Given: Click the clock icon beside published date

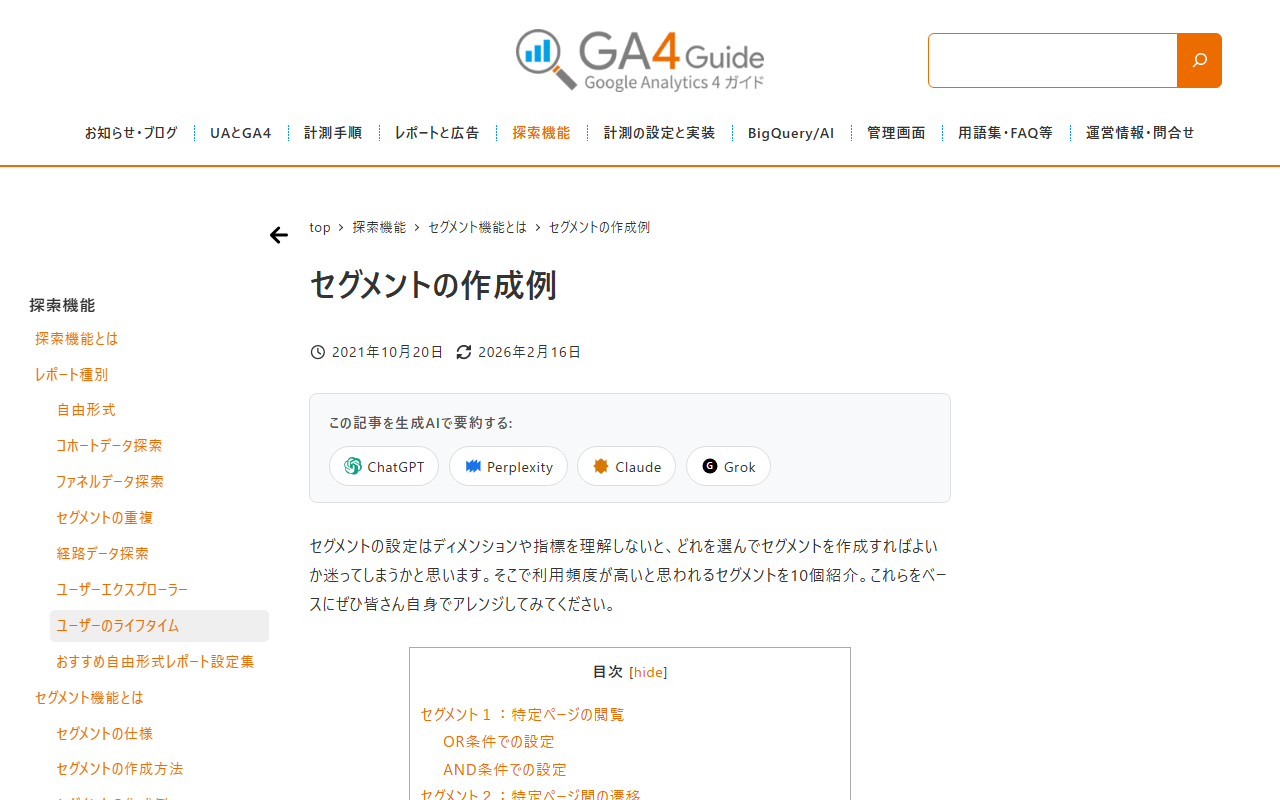Looking at the screenshot, I should 318,352.
